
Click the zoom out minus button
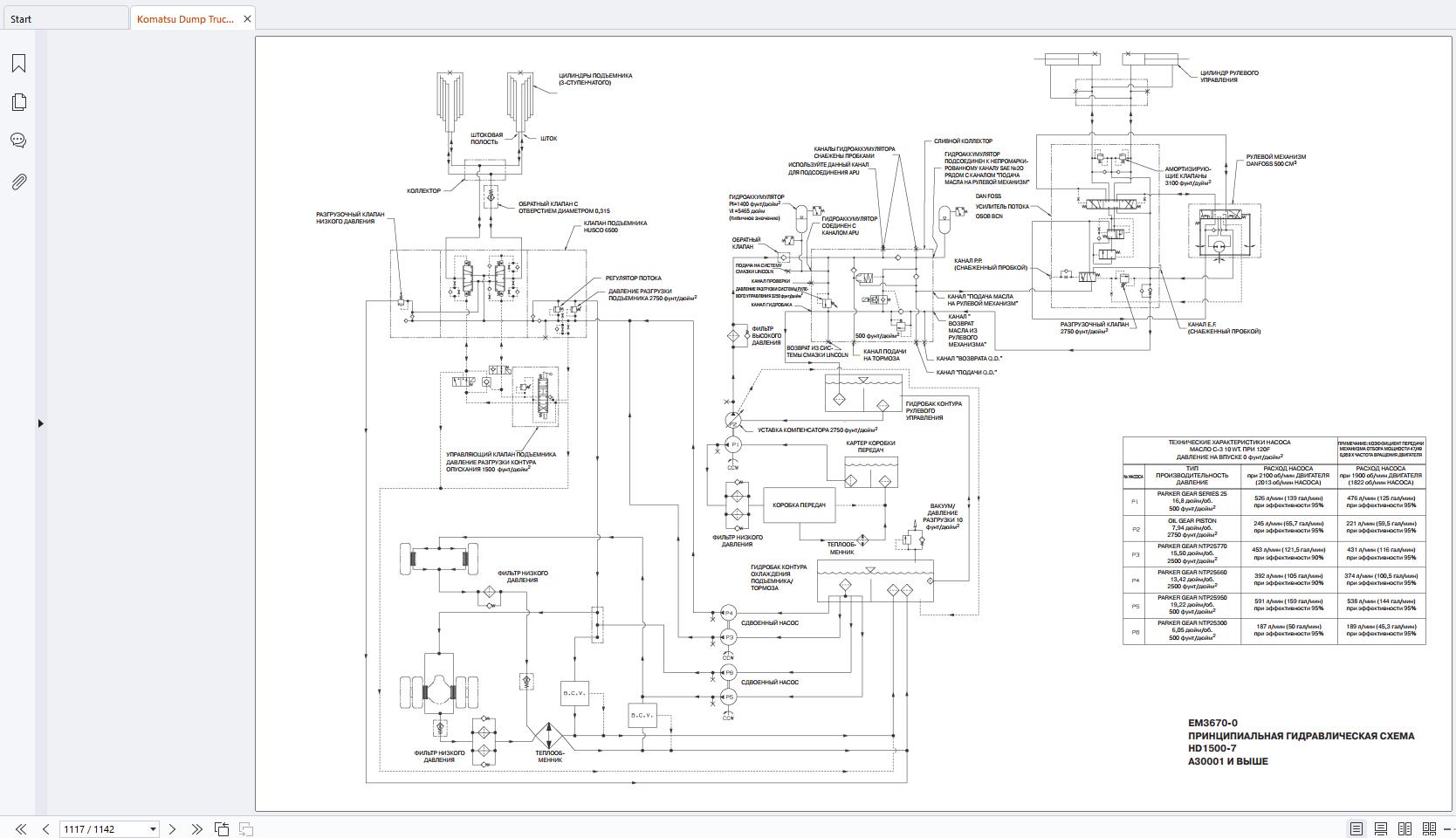point(1448,828)
